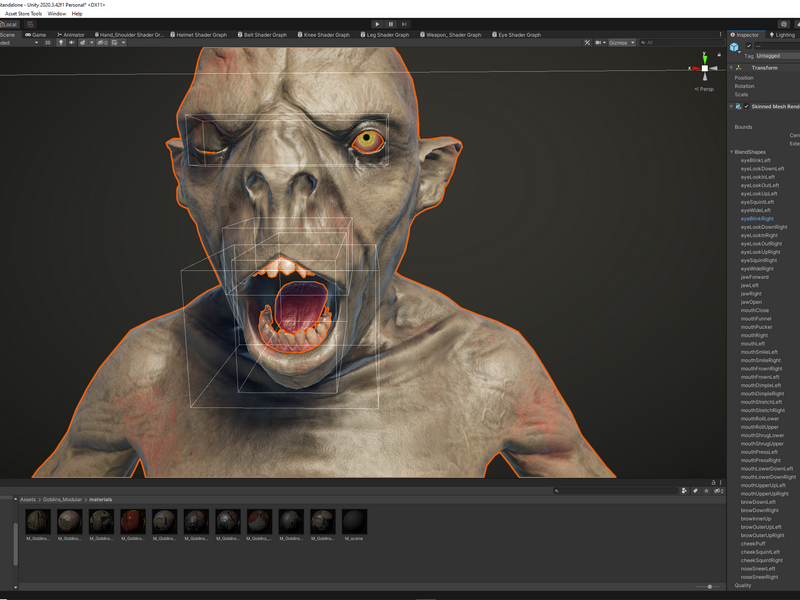Switch to the Game tab
This screenshot has width=800, height=600.
point(35,35)
